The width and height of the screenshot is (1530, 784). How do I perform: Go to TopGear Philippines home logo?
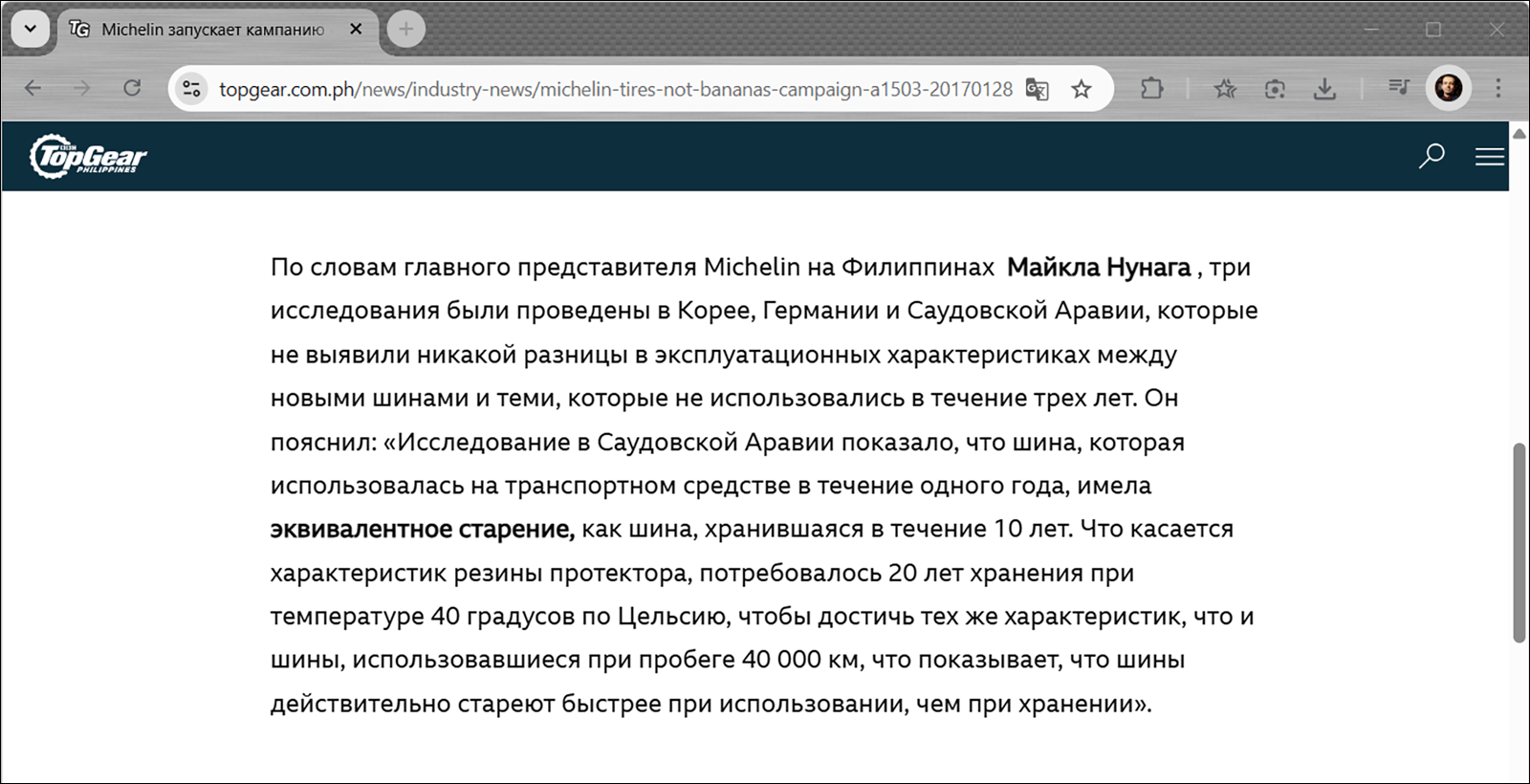click(x=88, y=156)
